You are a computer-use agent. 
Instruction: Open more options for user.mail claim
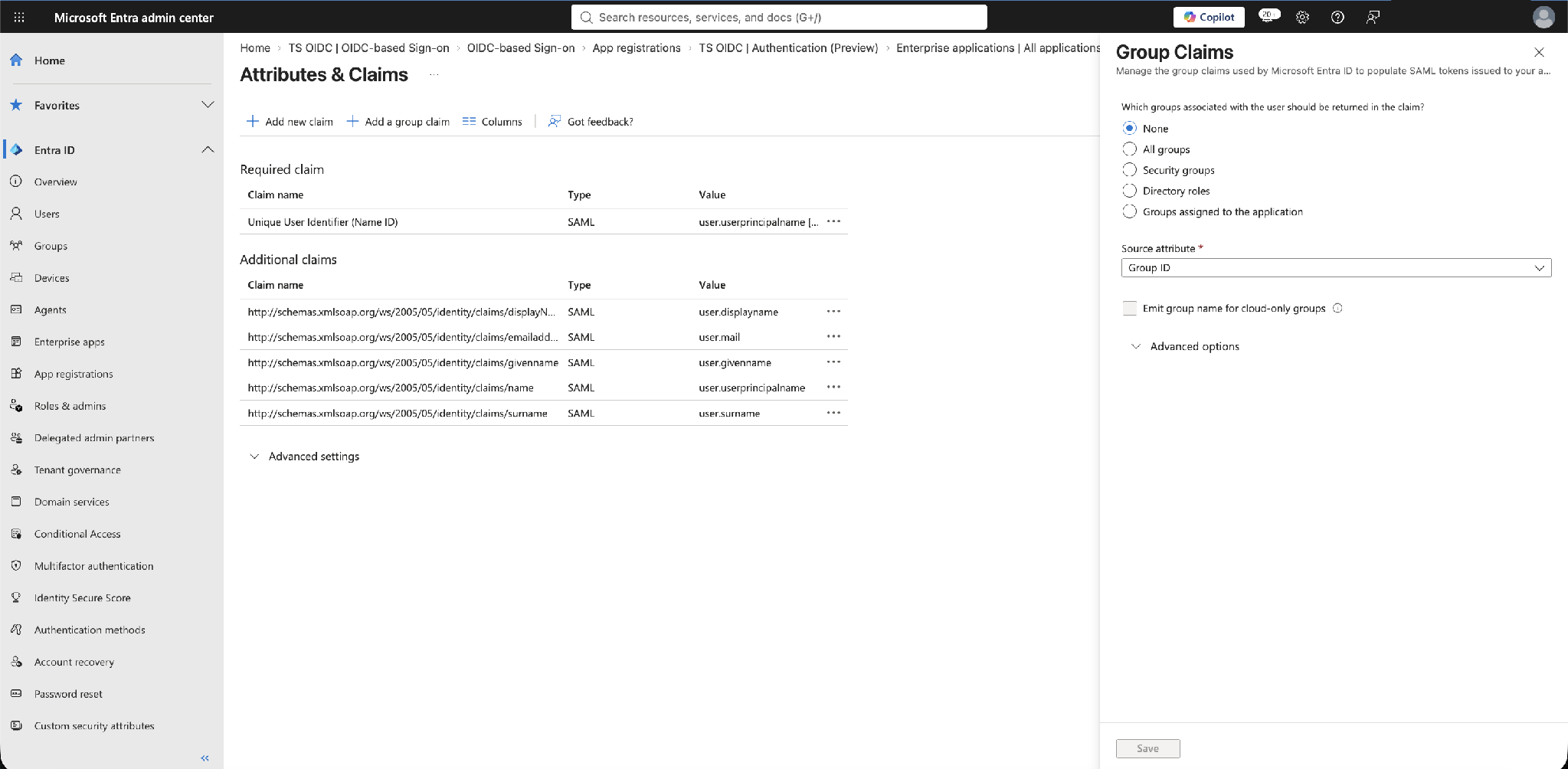tap(833, 336)
